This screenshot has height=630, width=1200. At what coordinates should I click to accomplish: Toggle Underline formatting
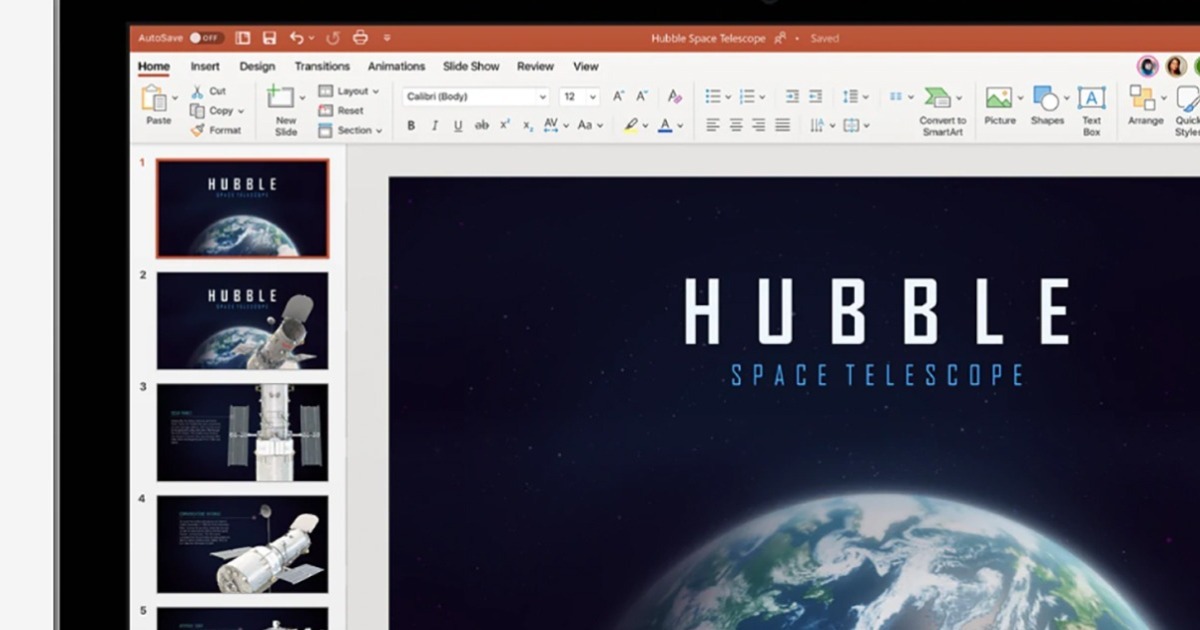tap(458, 126)
